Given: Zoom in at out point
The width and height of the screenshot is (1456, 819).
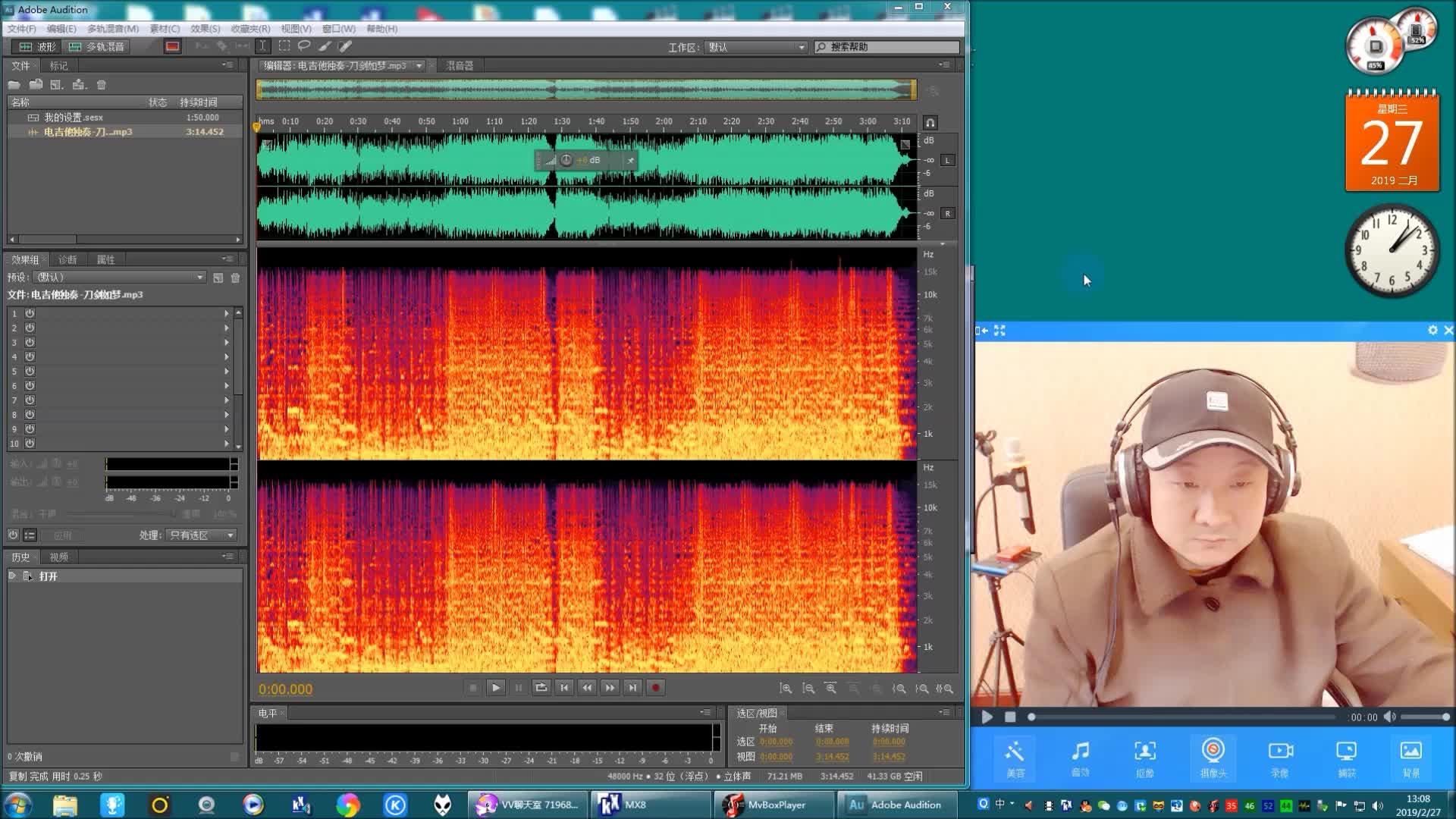Looking at the screenshot, I should click(x=921, y=689).
